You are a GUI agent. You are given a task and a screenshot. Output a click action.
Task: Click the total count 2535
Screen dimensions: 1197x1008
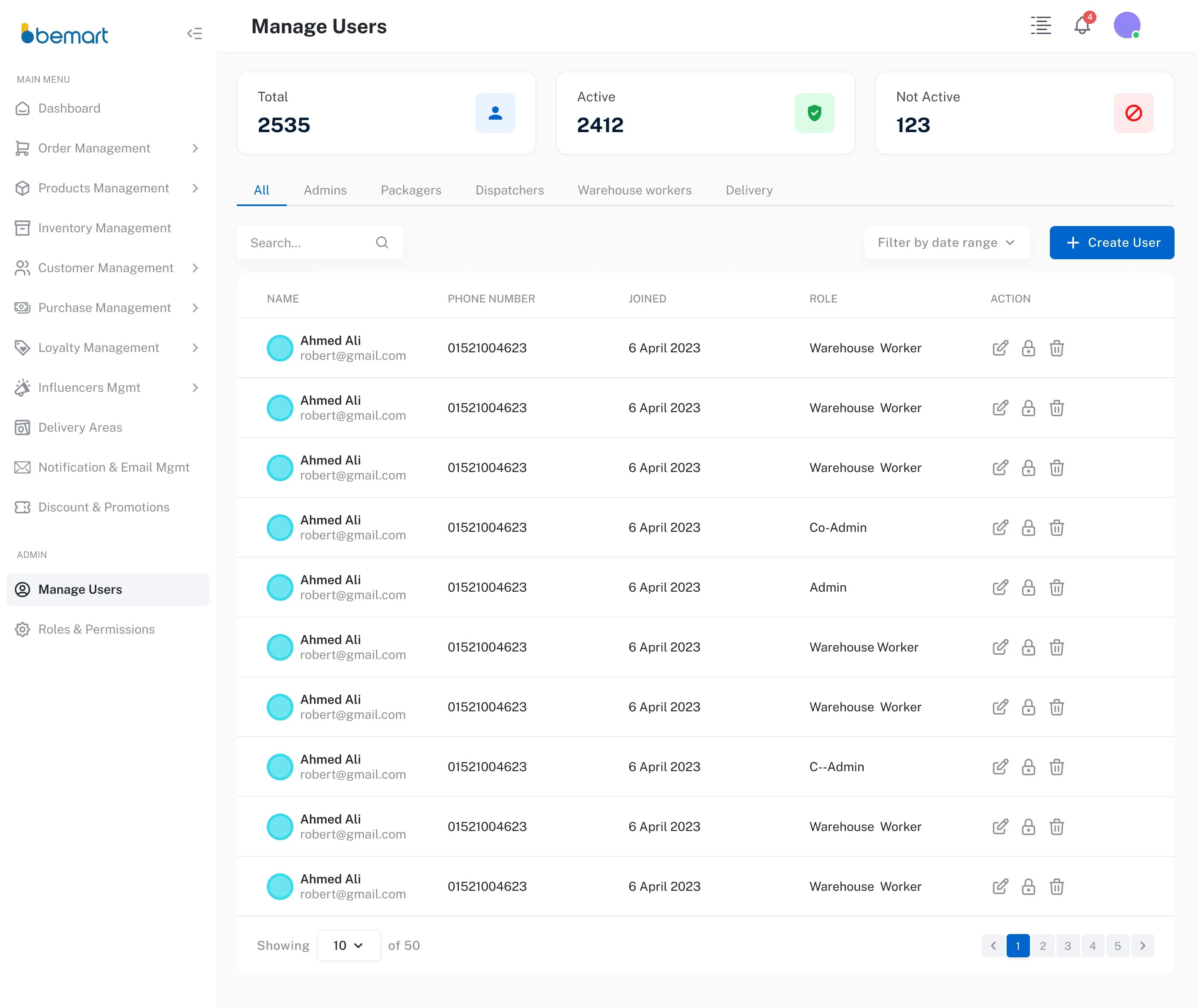(x=283, y=125)
